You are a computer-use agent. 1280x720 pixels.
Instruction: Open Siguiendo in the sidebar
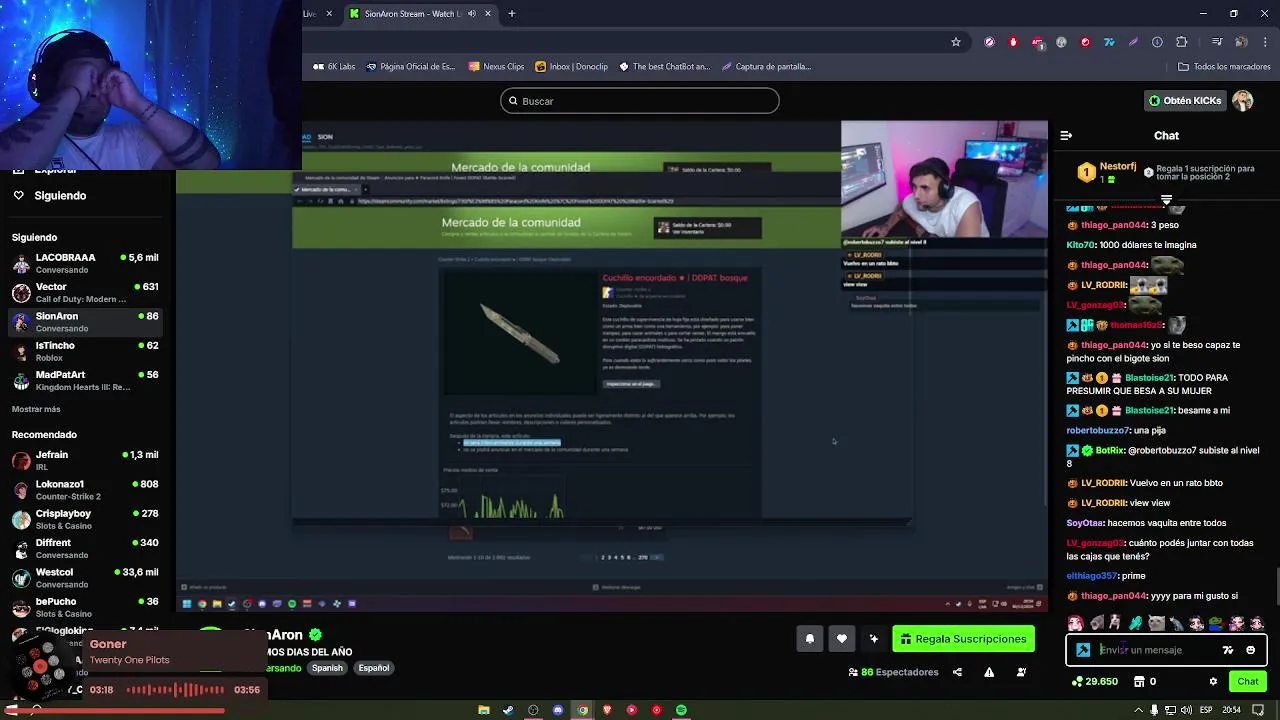coord(60,196)
